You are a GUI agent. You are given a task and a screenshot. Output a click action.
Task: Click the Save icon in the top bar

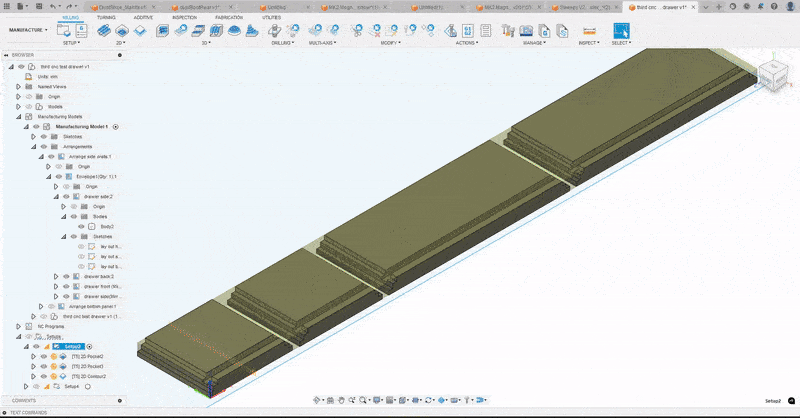coord(39,7)
